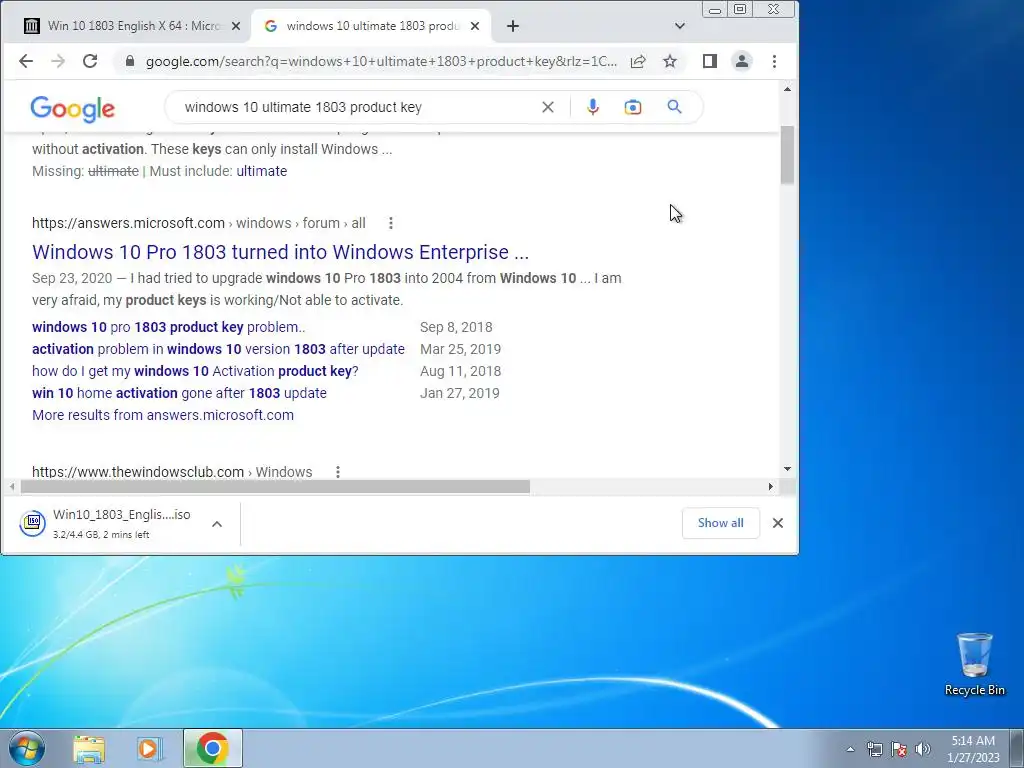Close the downloads bar
The image size is (1024, 768).
tap(778, 523)
